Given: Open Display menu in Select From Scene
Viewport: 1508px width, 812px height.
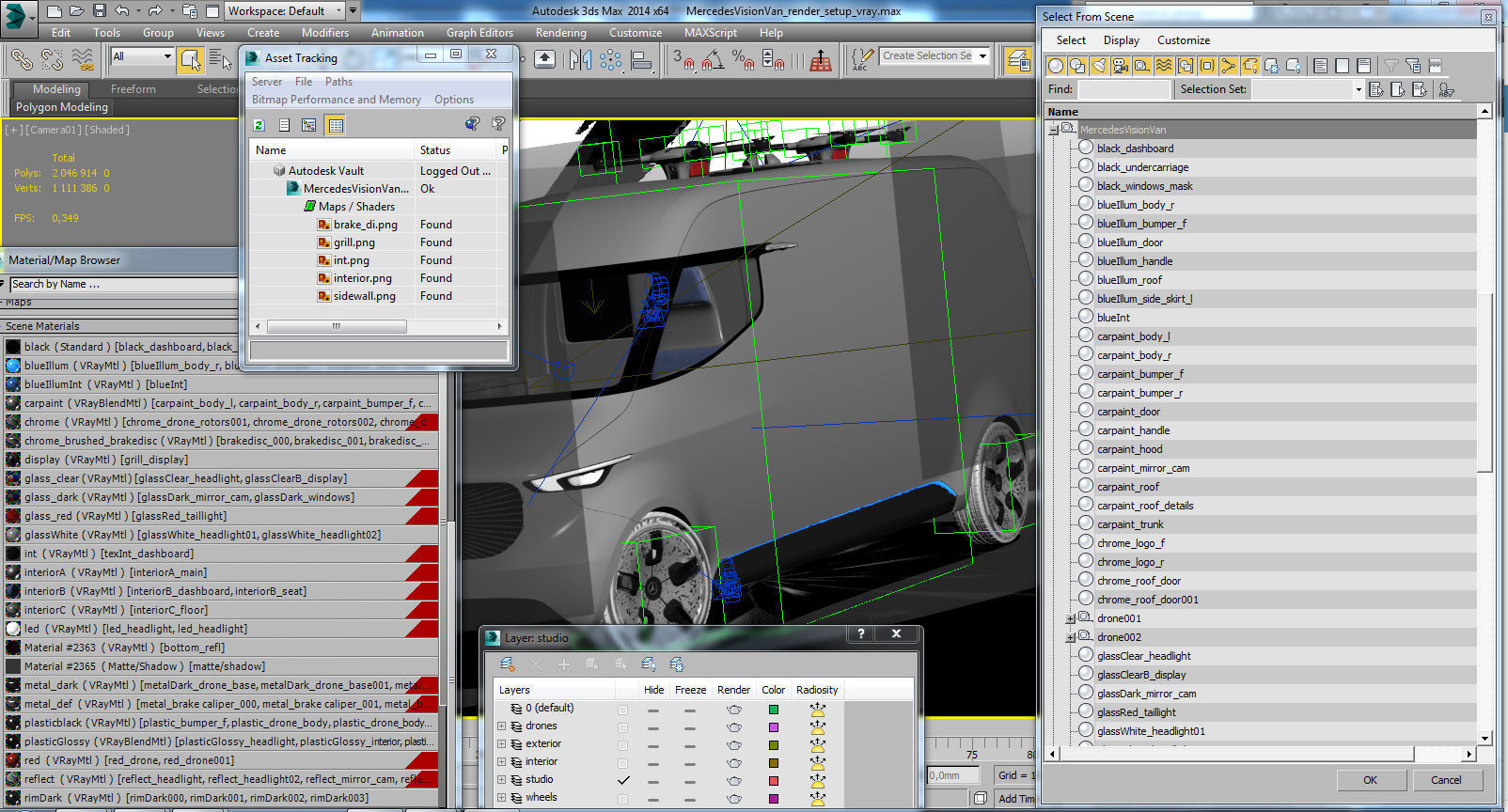Looking at the screenshot, I should [1122, 40].
